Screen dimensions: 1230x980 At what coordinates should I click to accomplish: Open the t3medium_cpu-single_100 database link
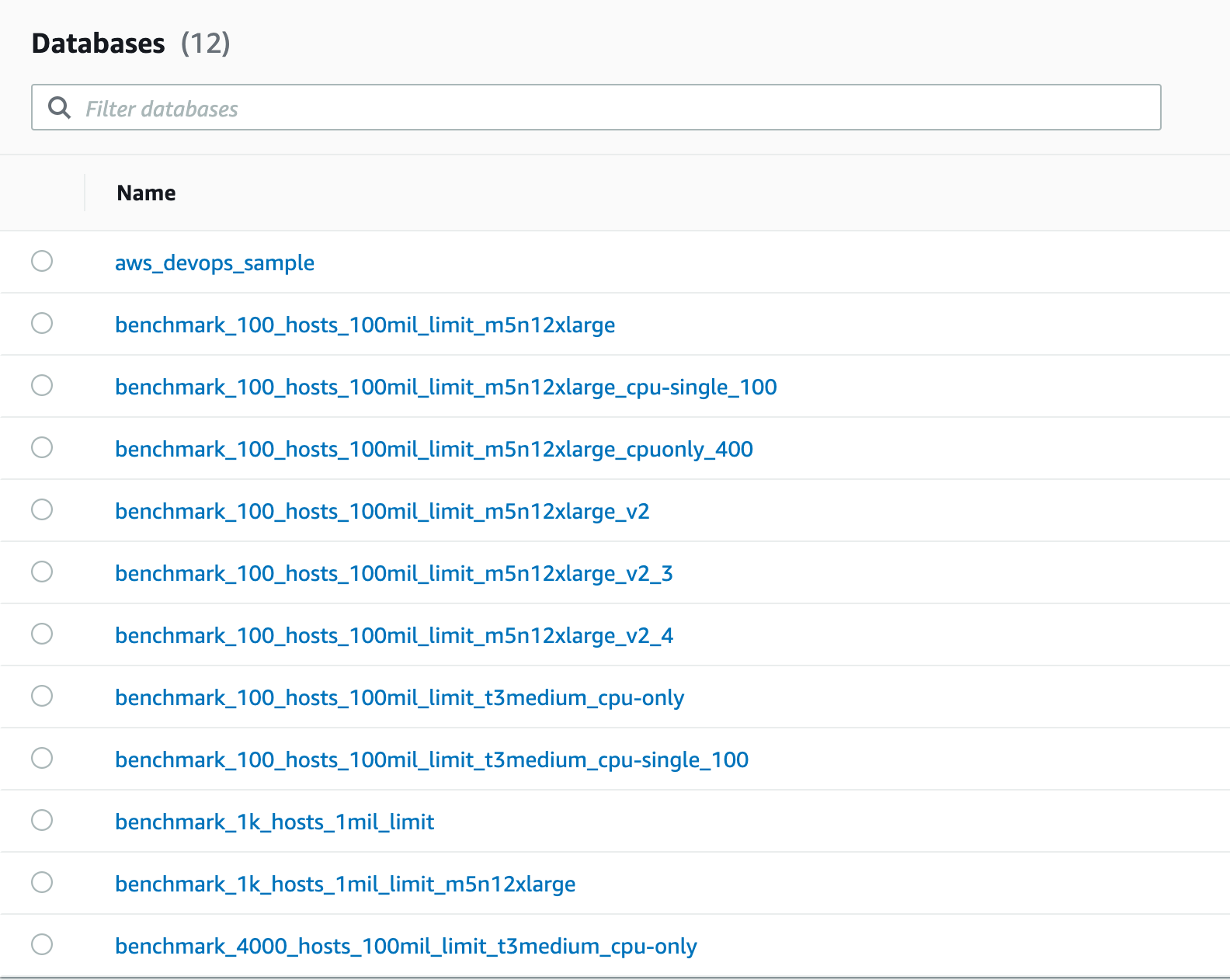point(432,759)
